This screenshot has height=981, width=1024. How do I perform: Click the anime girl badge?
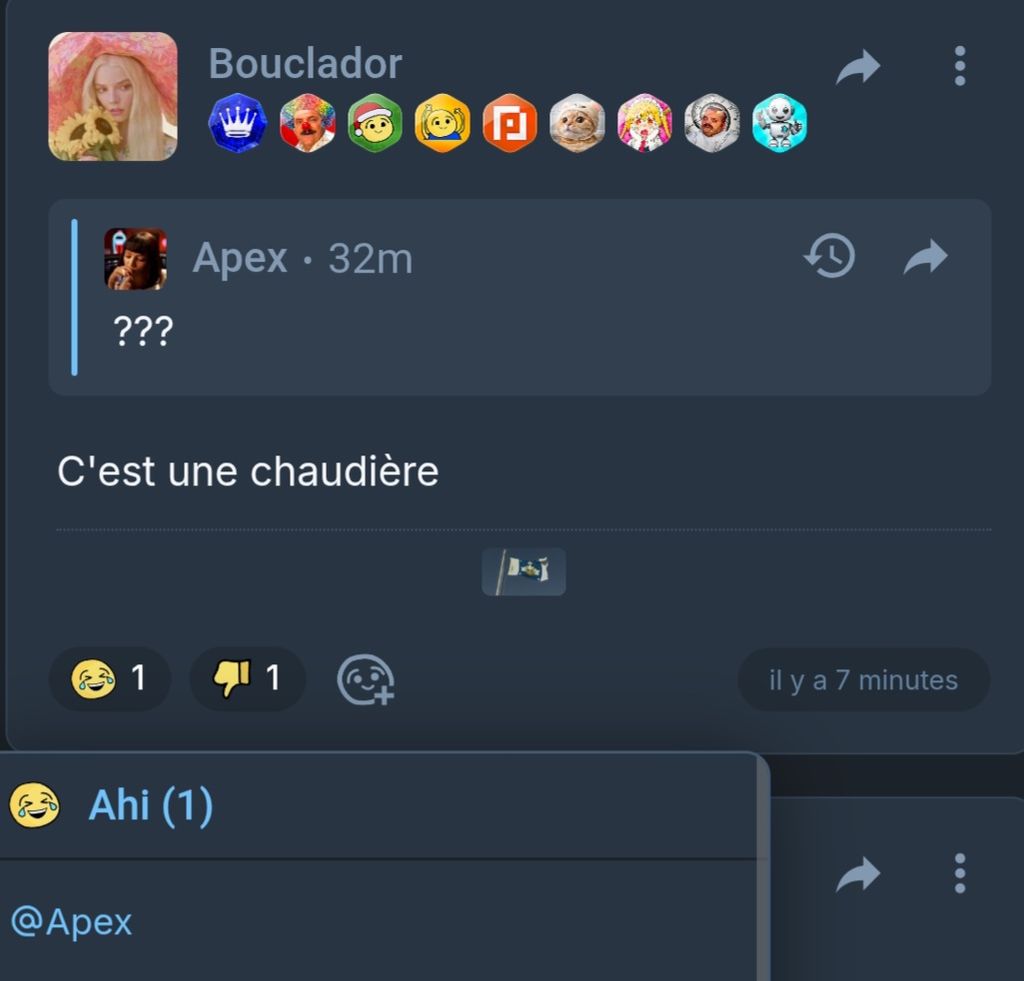[645, 123]
